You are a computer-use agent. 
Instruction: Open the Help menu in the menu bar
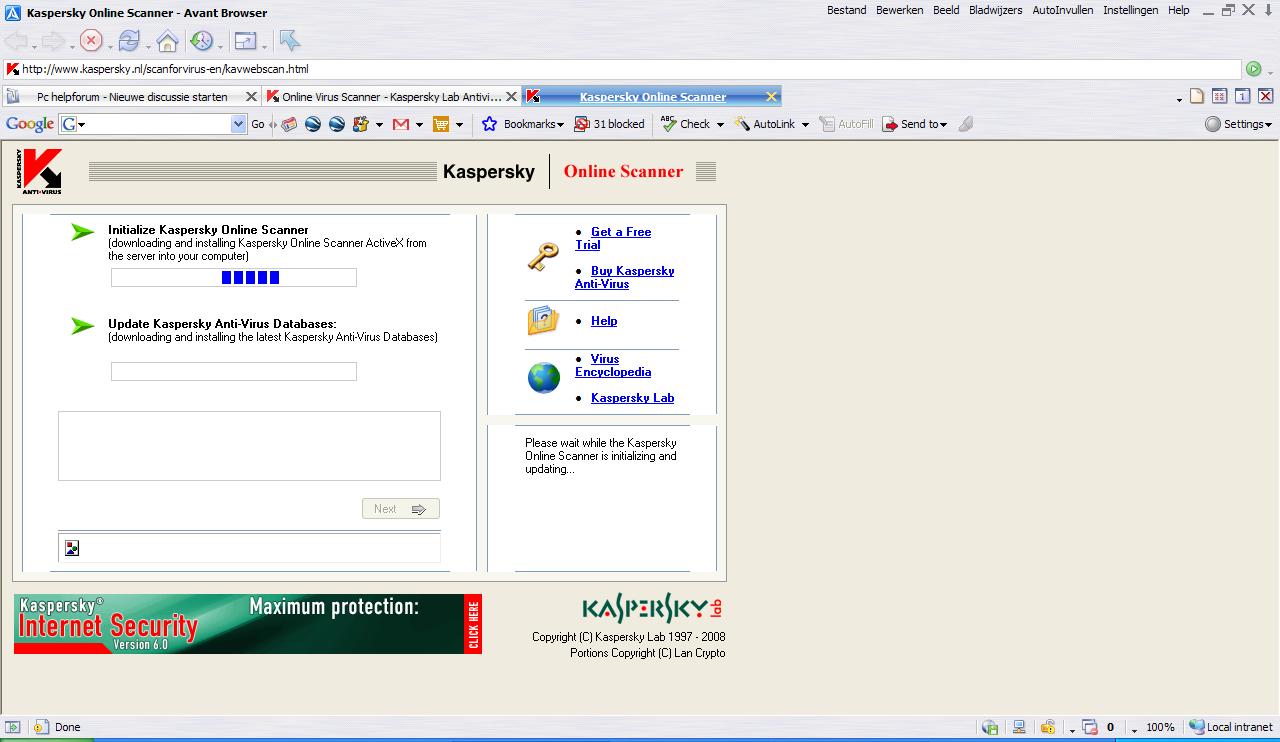(x=1179, y=10)
